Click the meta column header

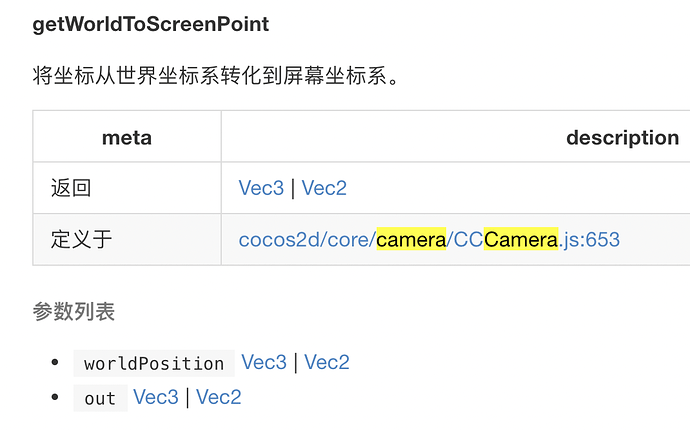[x=127, y=137]
